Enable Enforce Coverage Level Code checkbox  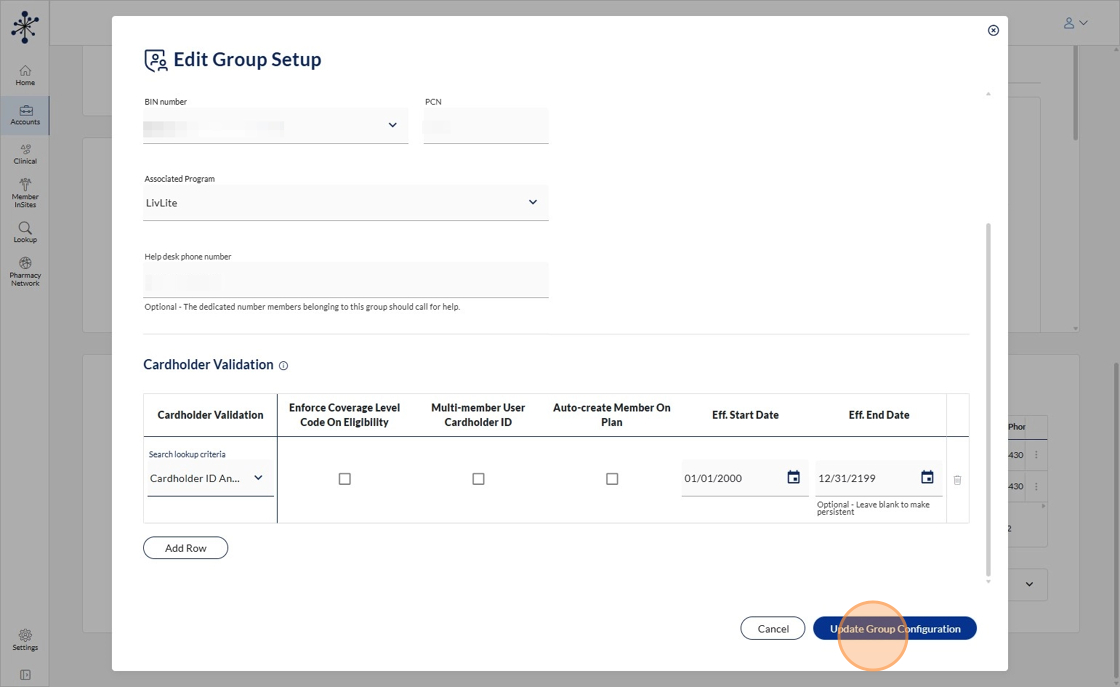(345, 479)
